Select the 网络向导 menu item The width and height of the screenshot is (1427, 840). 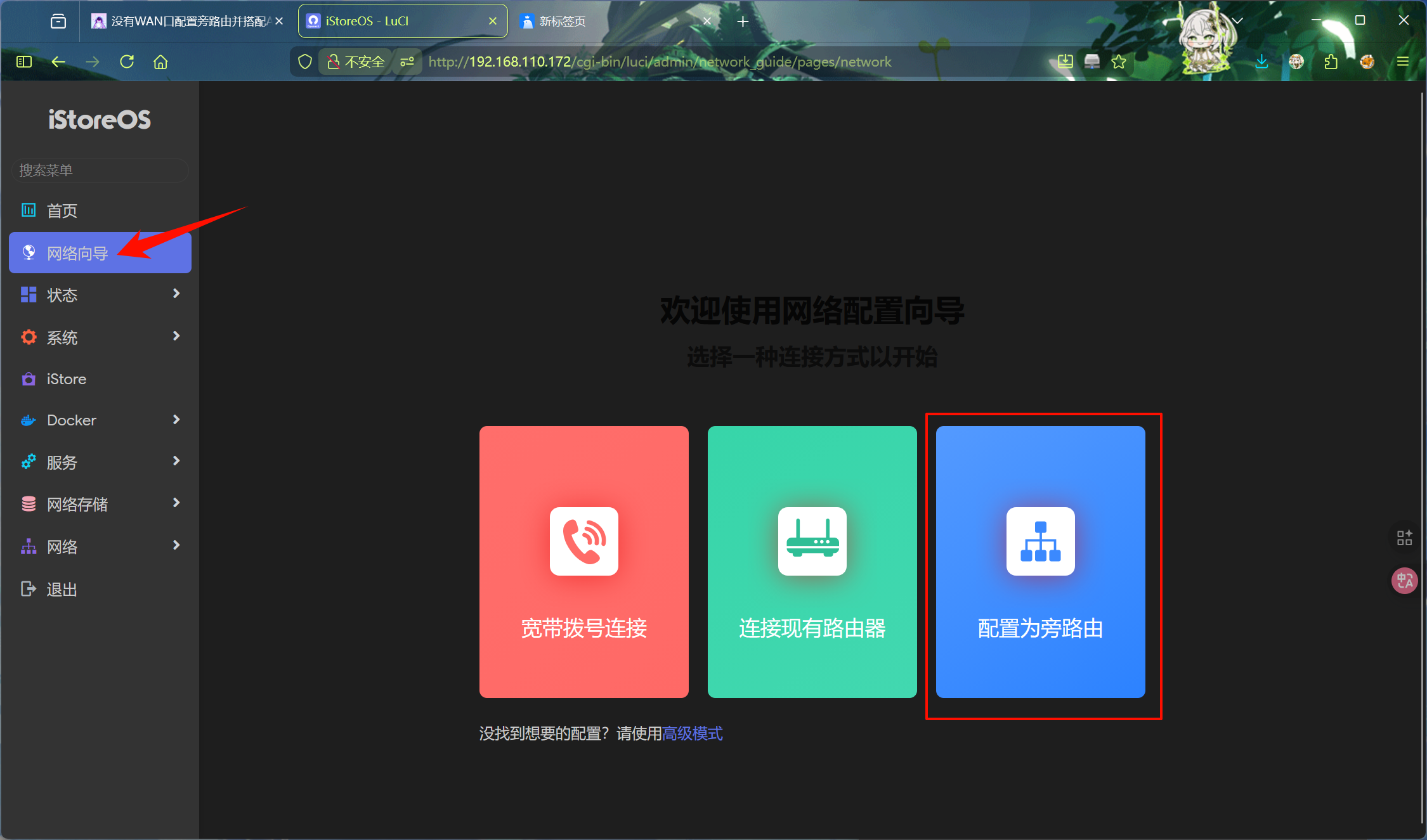[x=77, y=253]
